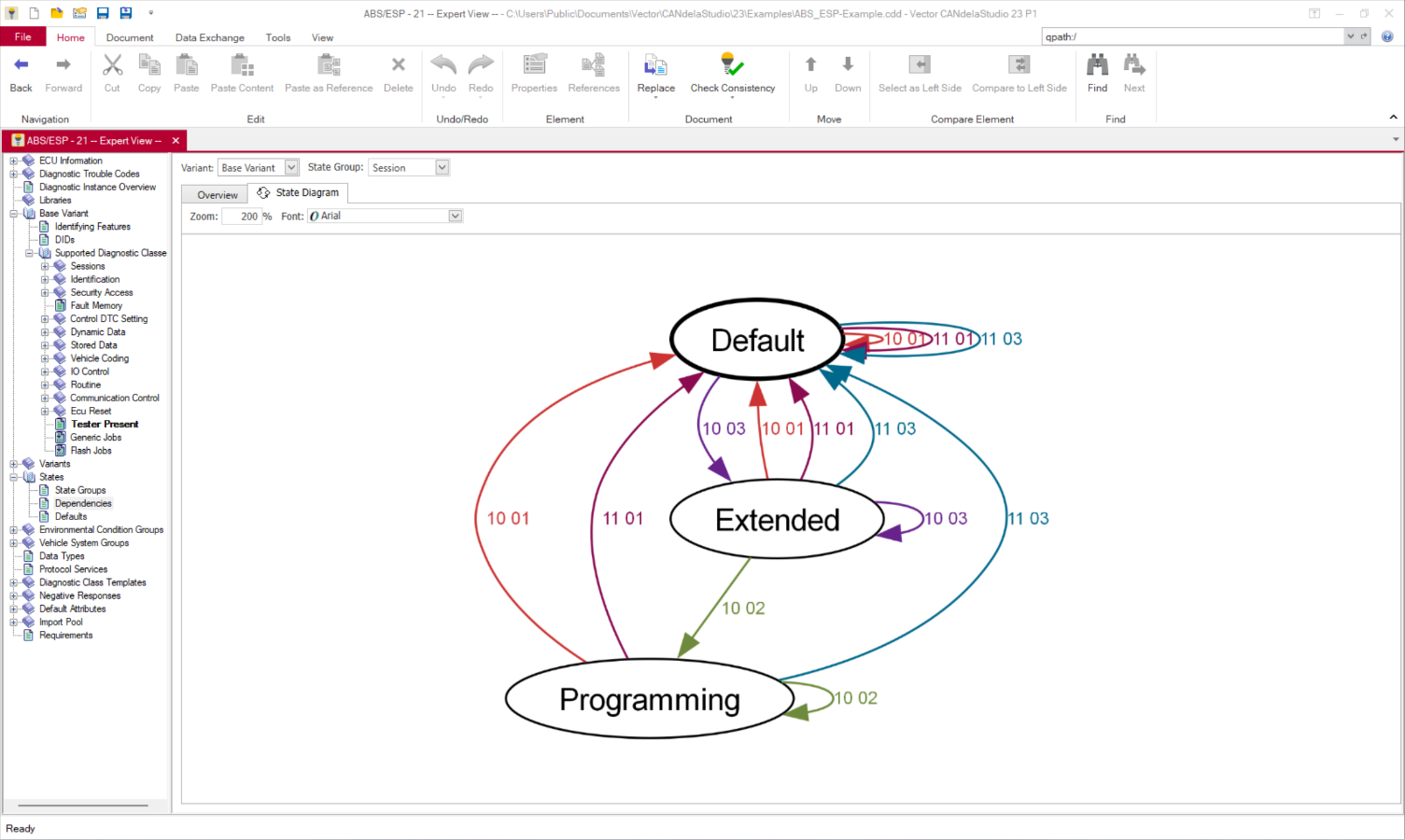Click New document icon in title bar
This screenshot has width=1405, height=840.
(x=34, y=13)
